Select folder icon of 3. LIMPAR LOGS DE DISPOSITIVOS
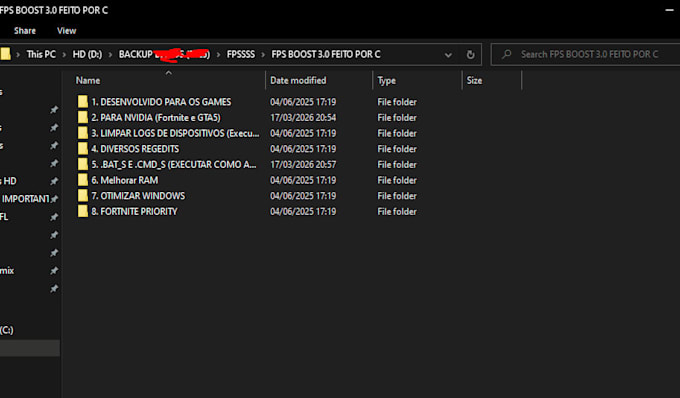 [x=82, y=133]
